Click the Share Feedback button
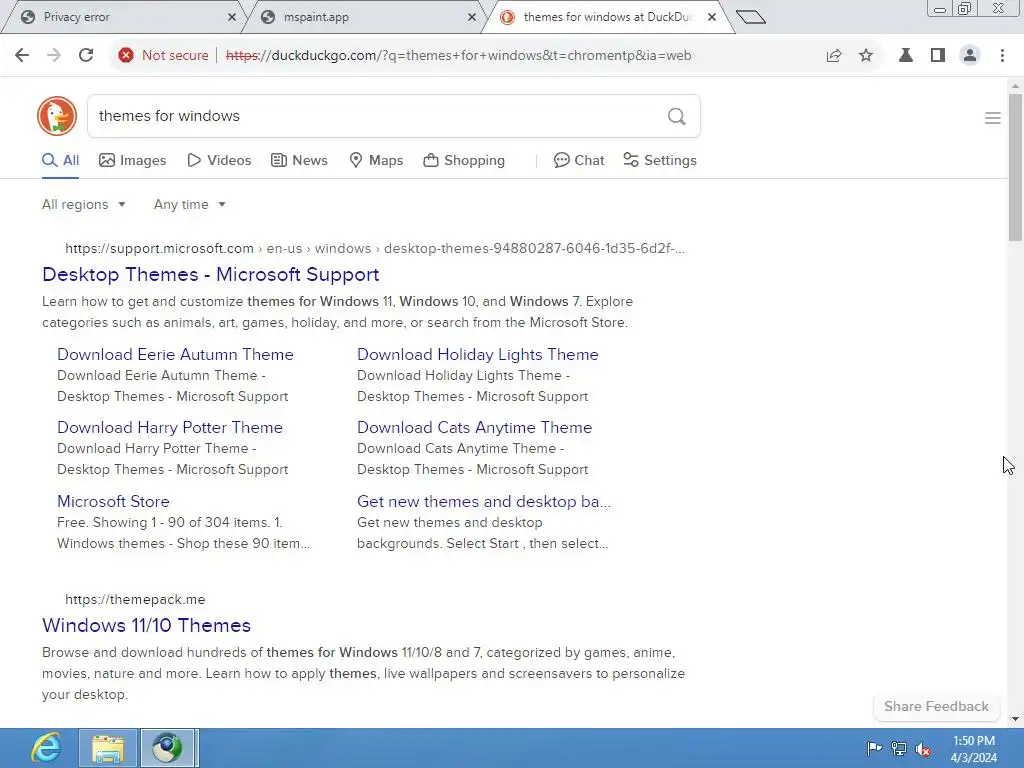 (936, 707)
